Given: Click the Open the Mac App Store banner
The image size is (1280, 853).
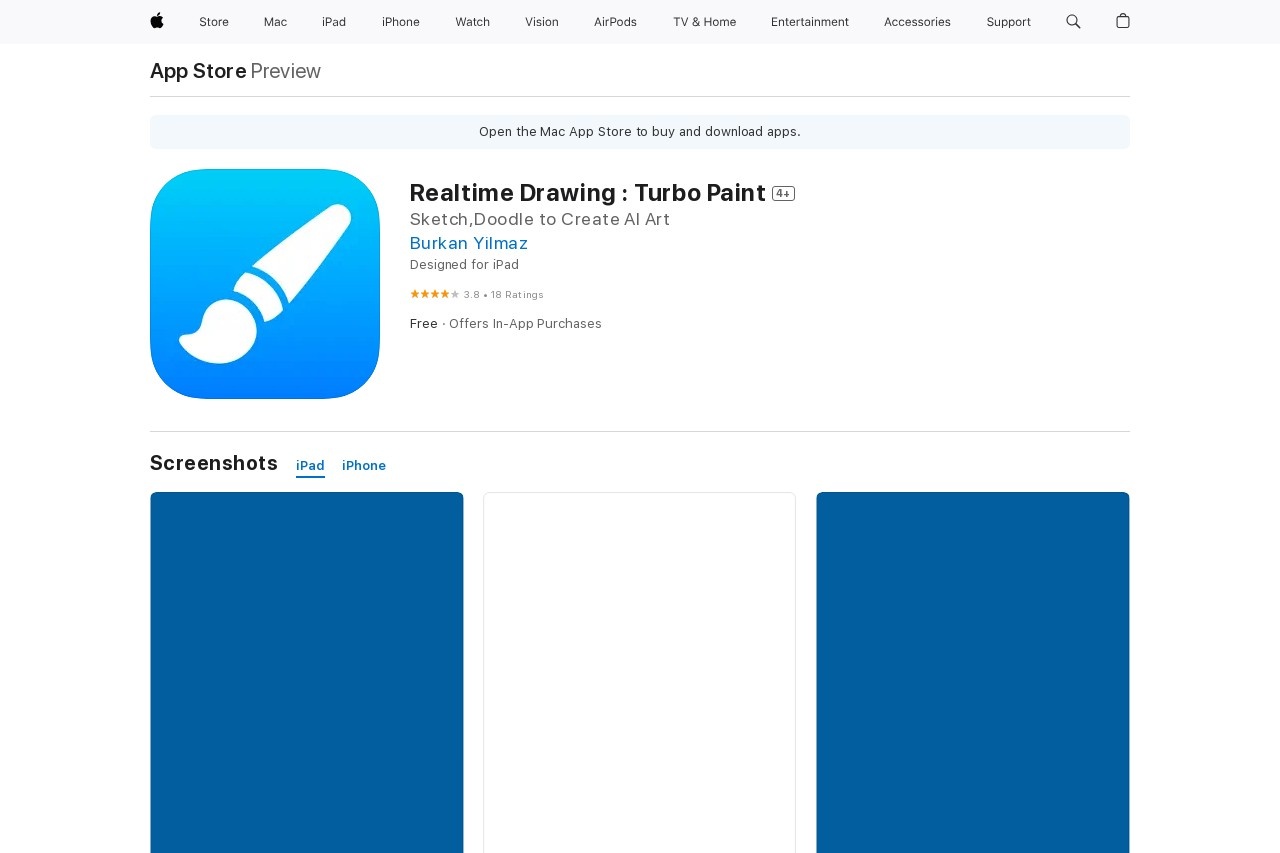Looking at the screenshot, I should point(640,132).
